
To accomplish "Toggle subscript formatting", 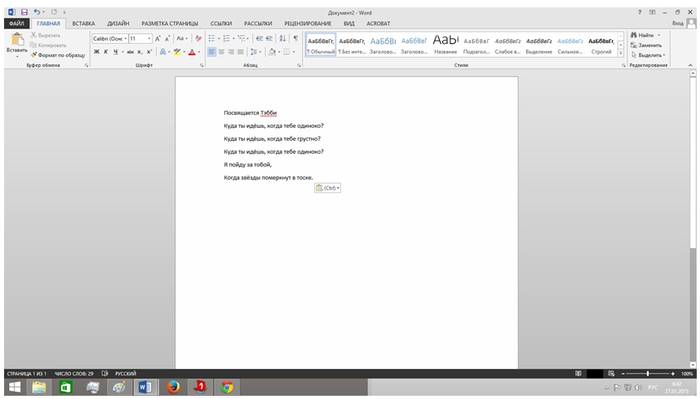I will (140, 52).
